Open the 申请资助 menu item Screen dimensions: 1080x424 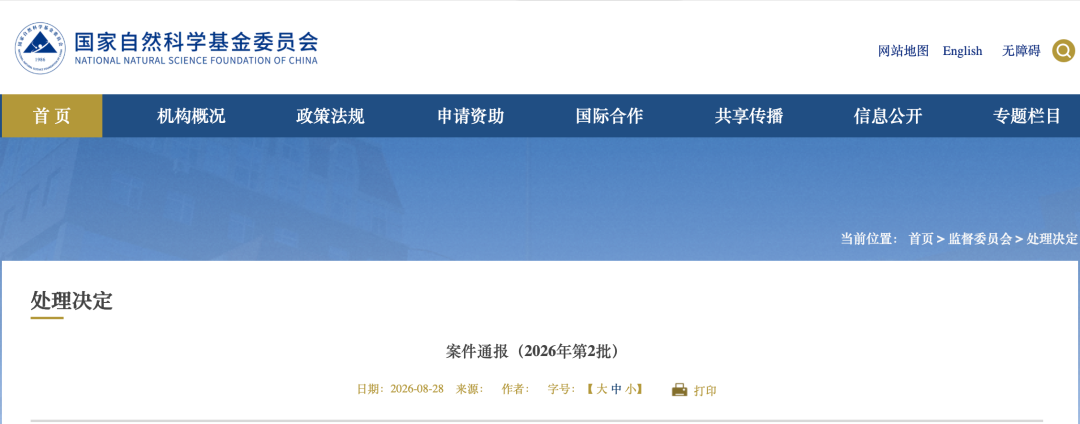470,116
